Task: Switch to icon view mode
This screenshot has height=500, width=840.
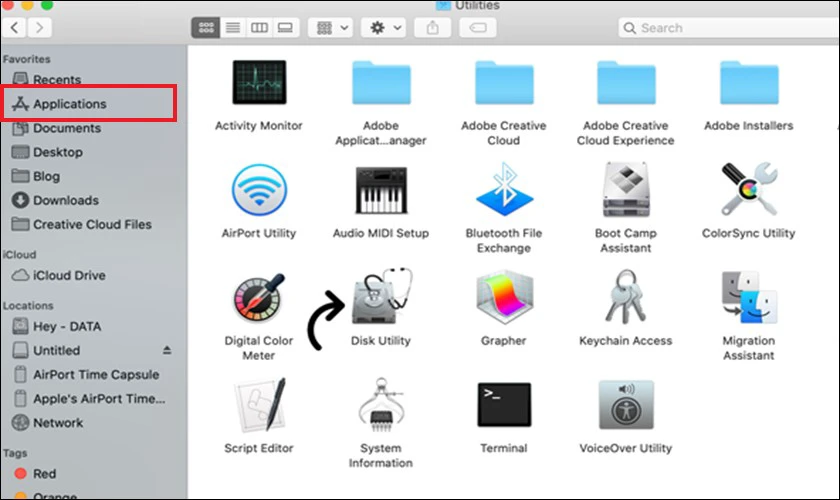Action: click(206, 28)
